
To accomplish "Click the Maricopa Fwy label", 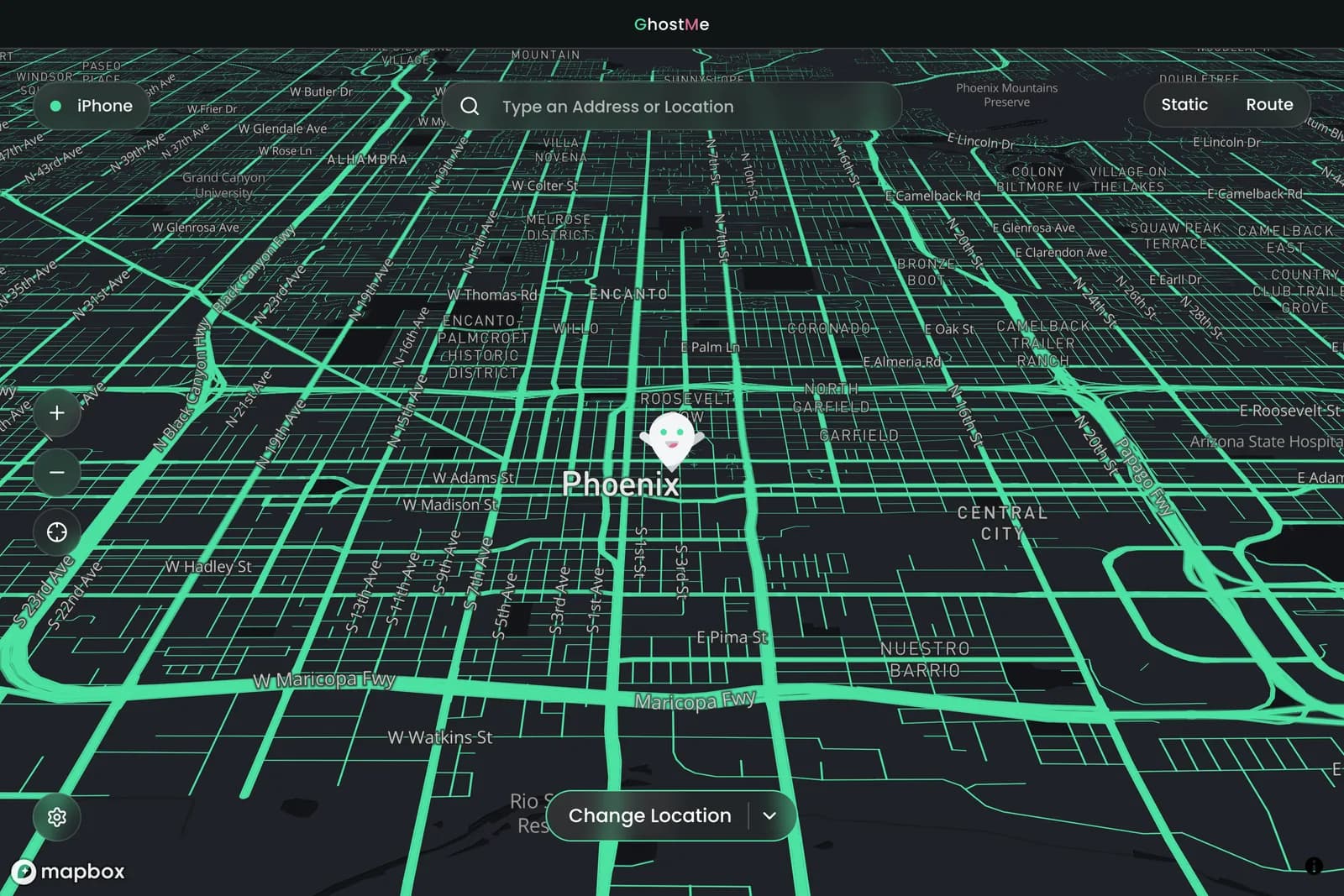I will pos(695,700).
